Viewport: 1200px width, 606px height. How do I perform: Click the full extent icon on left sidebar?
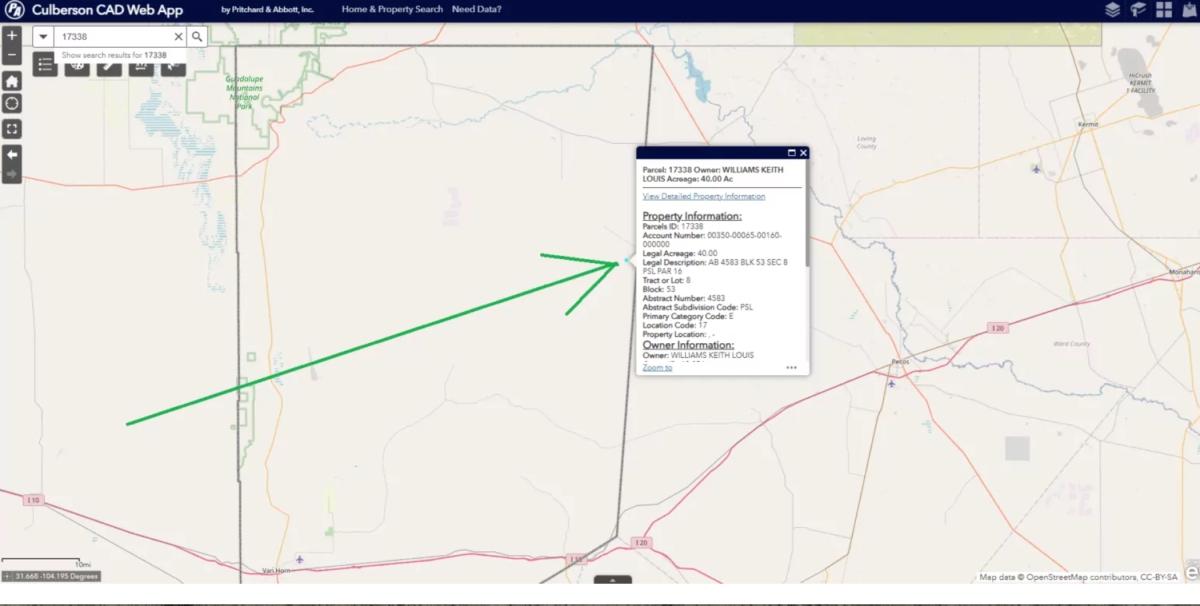(x=13, y=129)
